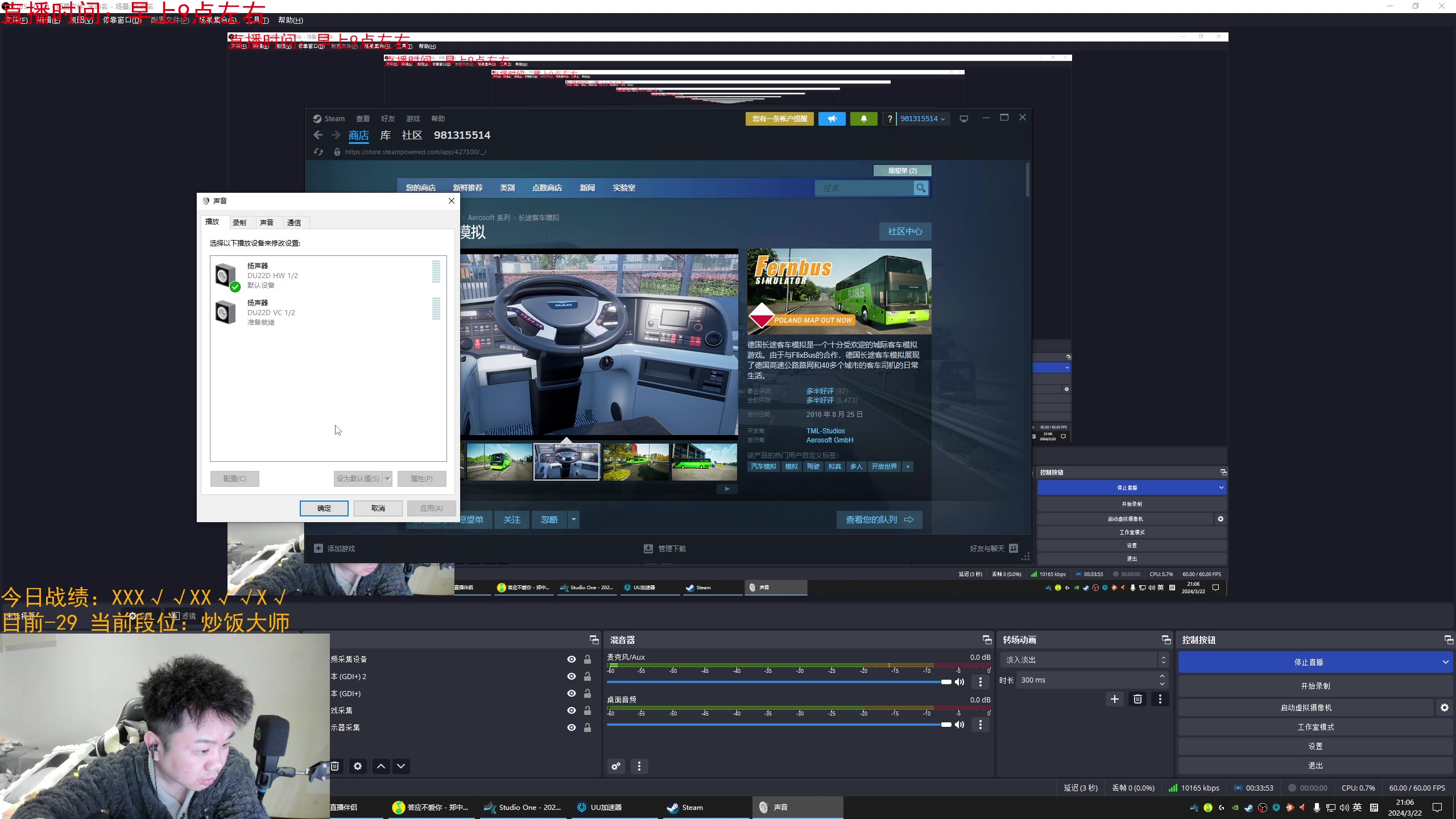Open 您的商店 store menu in Steam
Image resolution: width=1456 pixels, height=819 pixels.
(421, 188)
